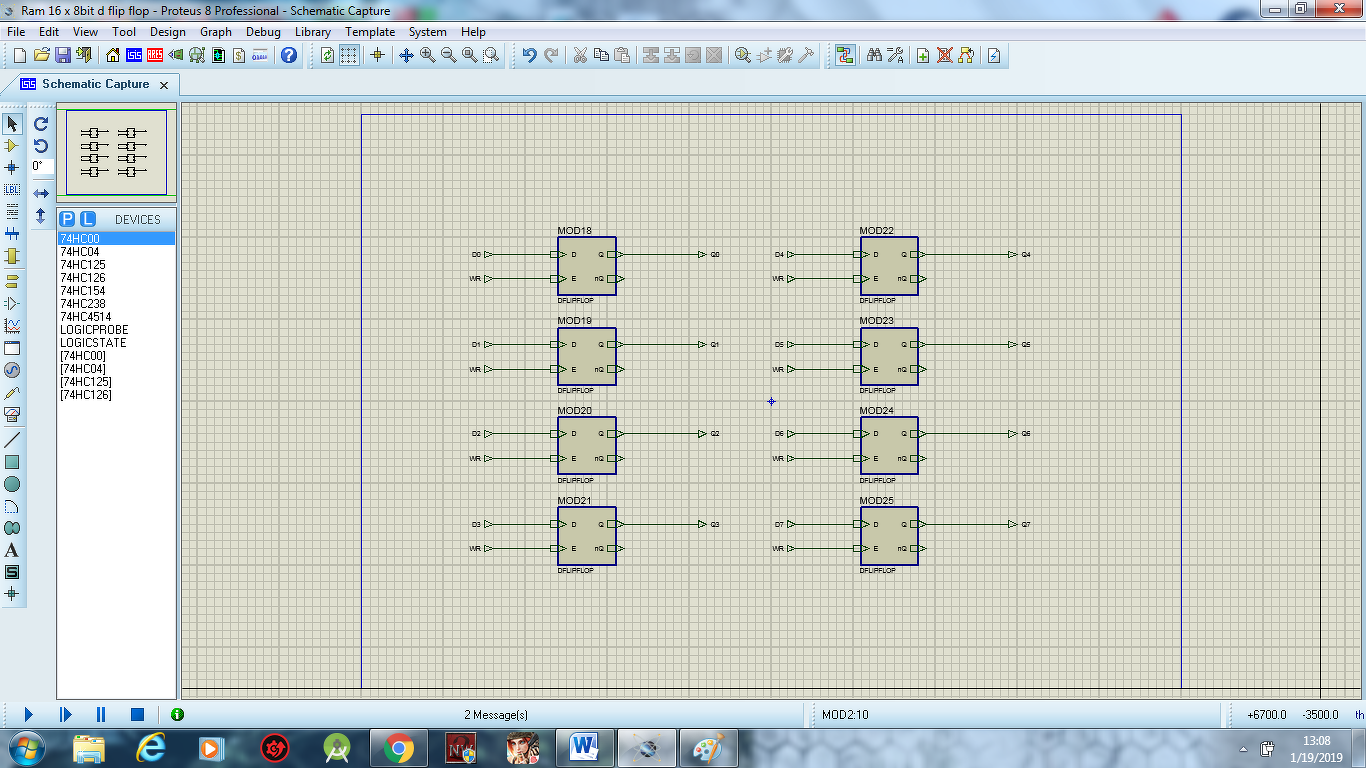Select Wire Label Mode (LBL)

(12, 189)
